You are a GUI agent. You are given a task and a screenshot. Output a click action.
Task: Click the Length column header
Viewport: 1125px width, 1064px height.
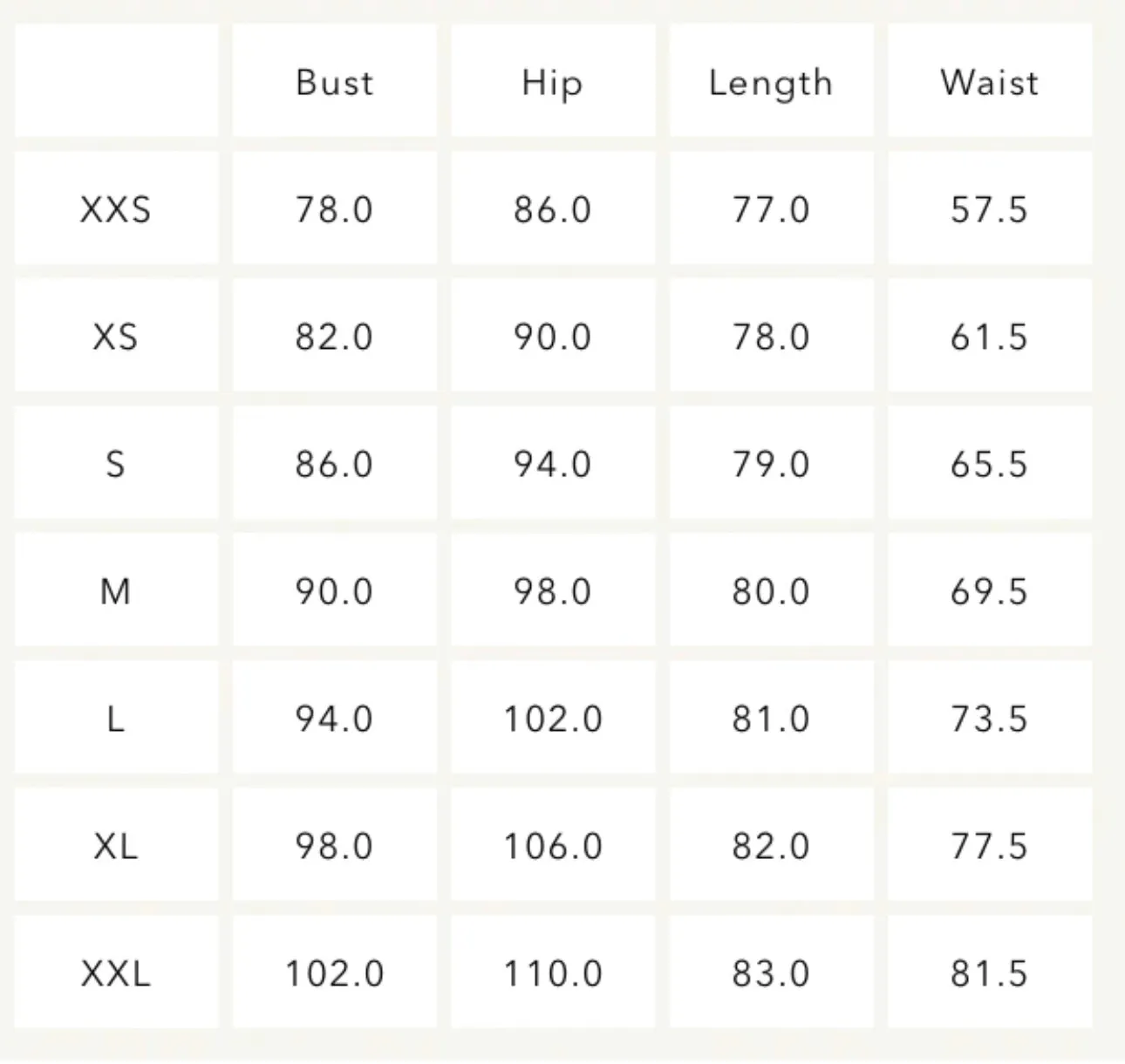[771, 82]
